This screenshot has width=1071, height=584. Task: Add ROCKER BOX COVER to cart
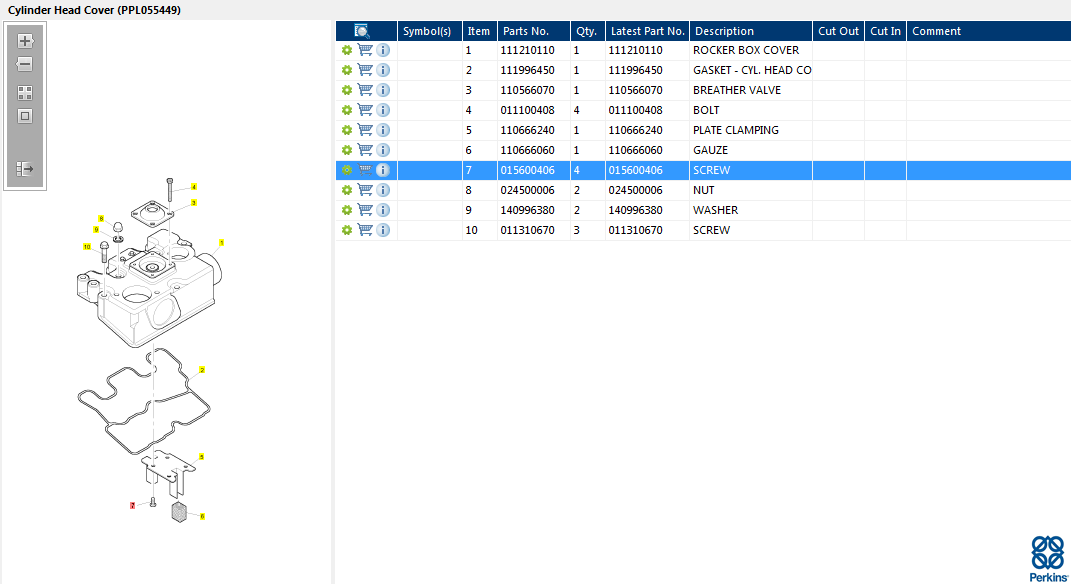point(365,50)
